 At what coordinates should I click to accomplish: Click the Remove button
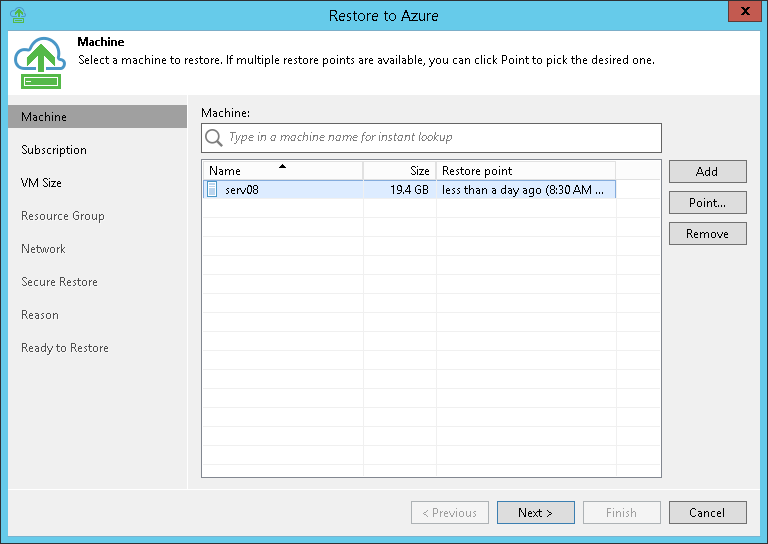coord(707,234)
